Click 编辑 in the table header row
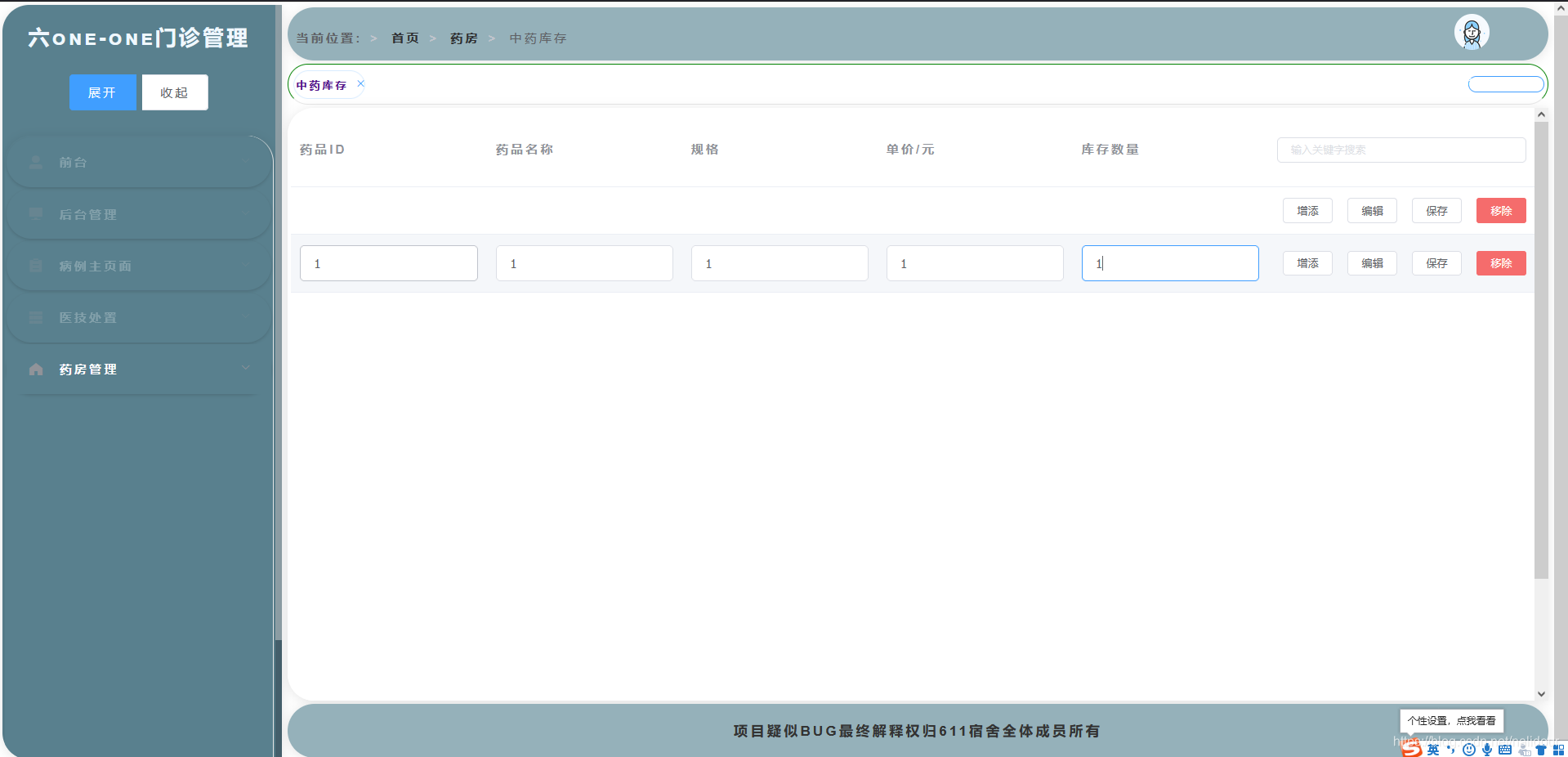This screenshot has height=757, width=1568. (1372, 211)
